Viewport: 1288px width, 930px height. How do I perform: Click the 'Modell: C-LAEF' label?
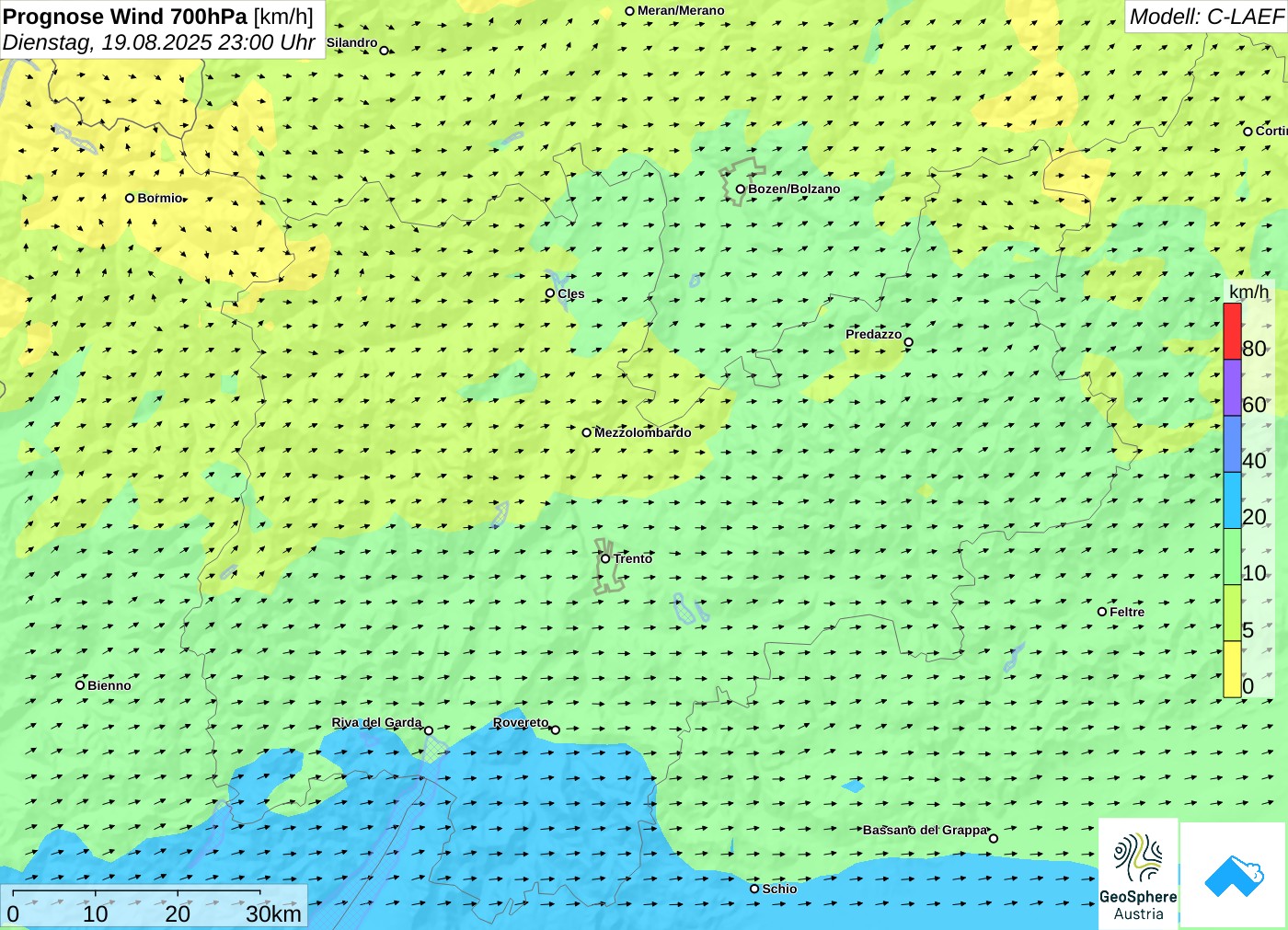pos(1206,17)
